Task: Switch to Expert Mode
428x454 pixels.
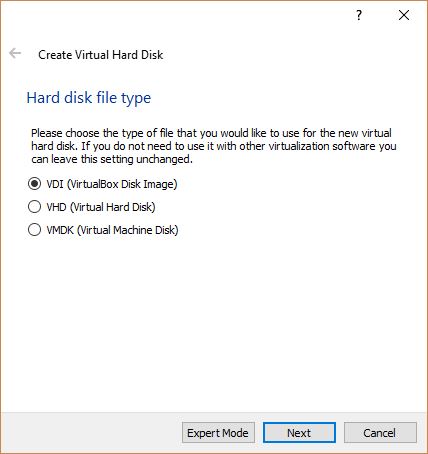Action: (218, 433)
